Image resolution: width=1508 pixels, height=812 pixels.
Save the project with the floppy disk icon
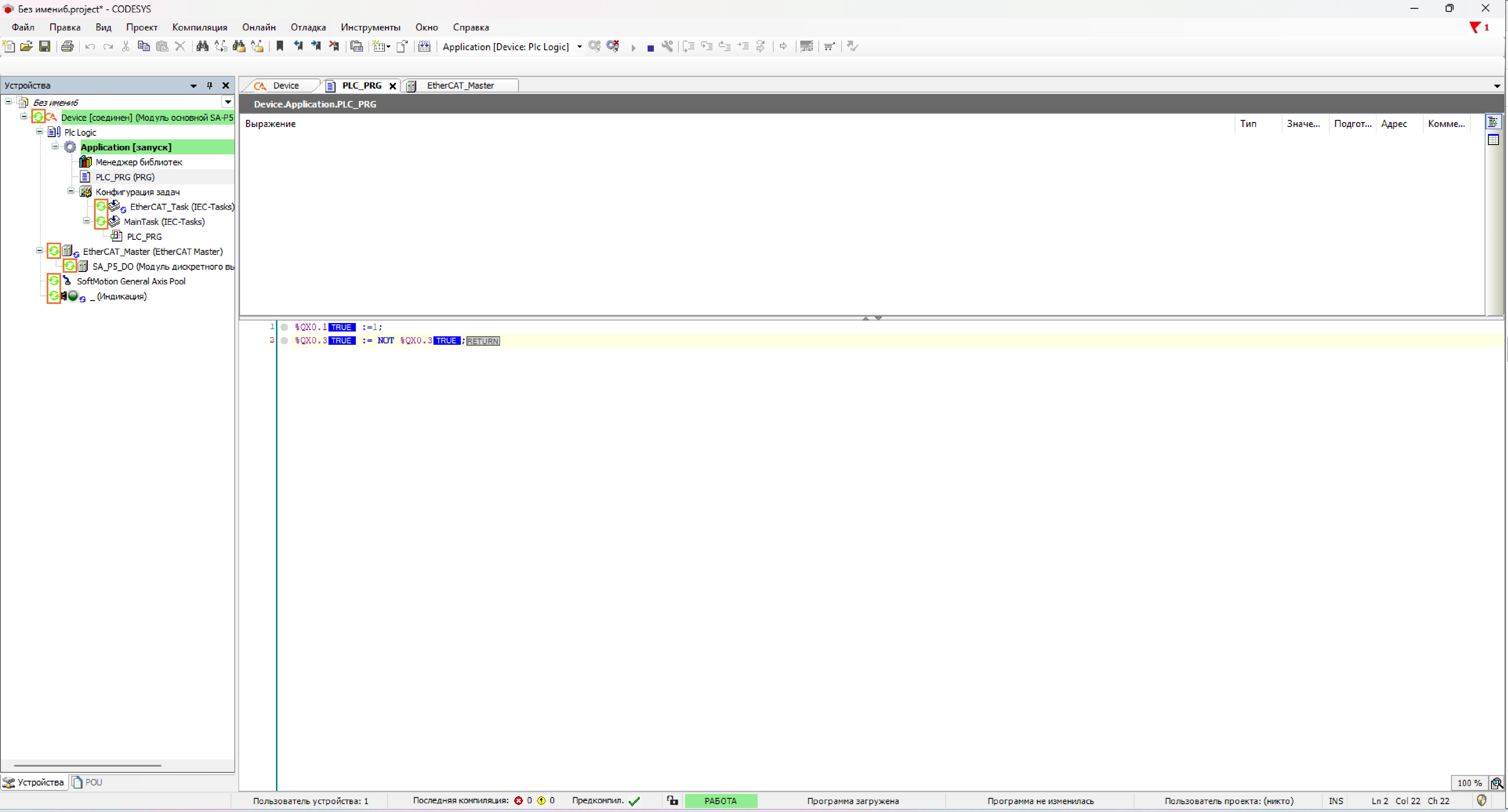click(x=45, y=46)
